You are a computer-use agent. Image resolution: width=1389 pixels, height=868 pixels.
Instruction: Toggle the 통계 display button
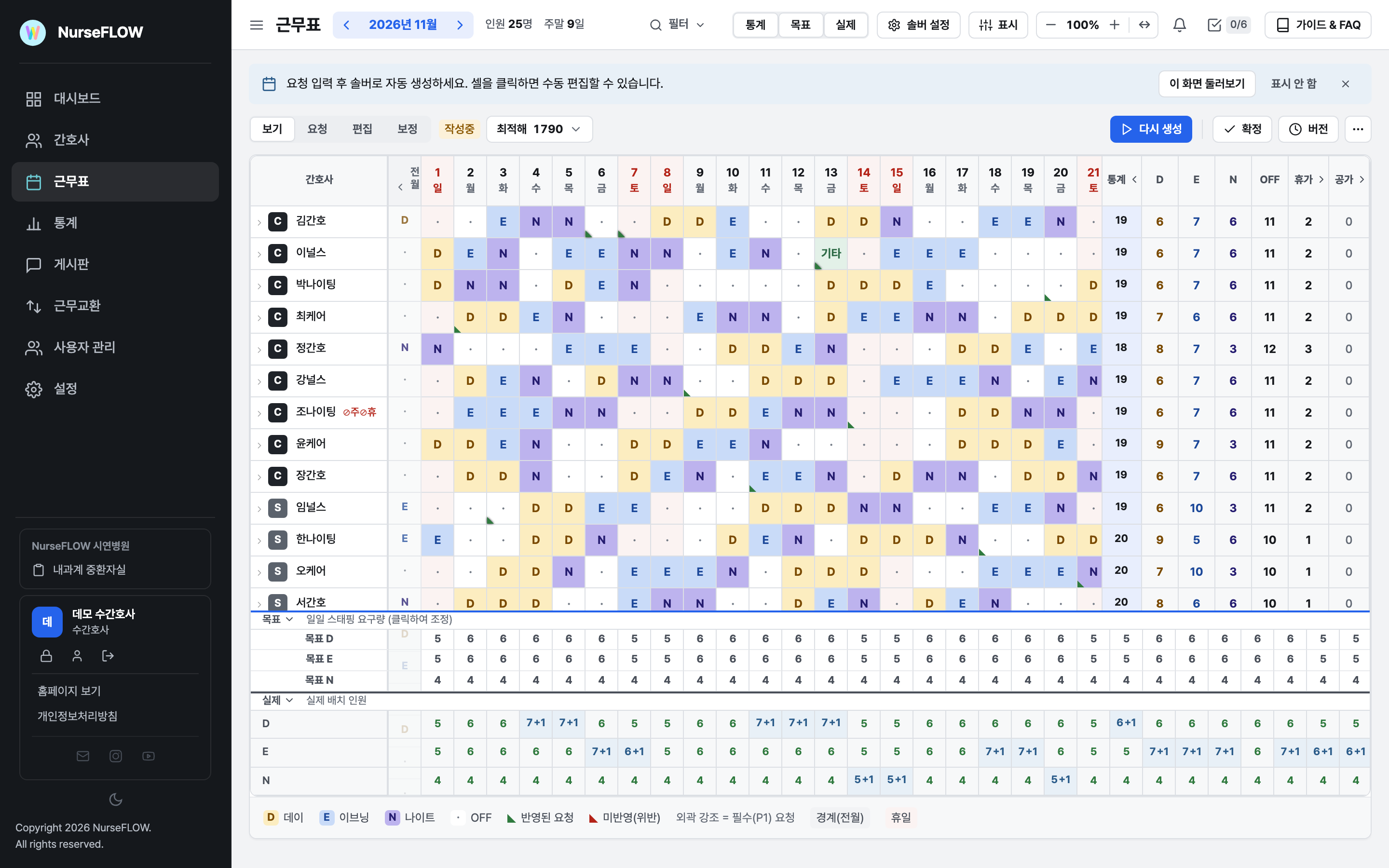pyautogui.click(x=755, y=25)
